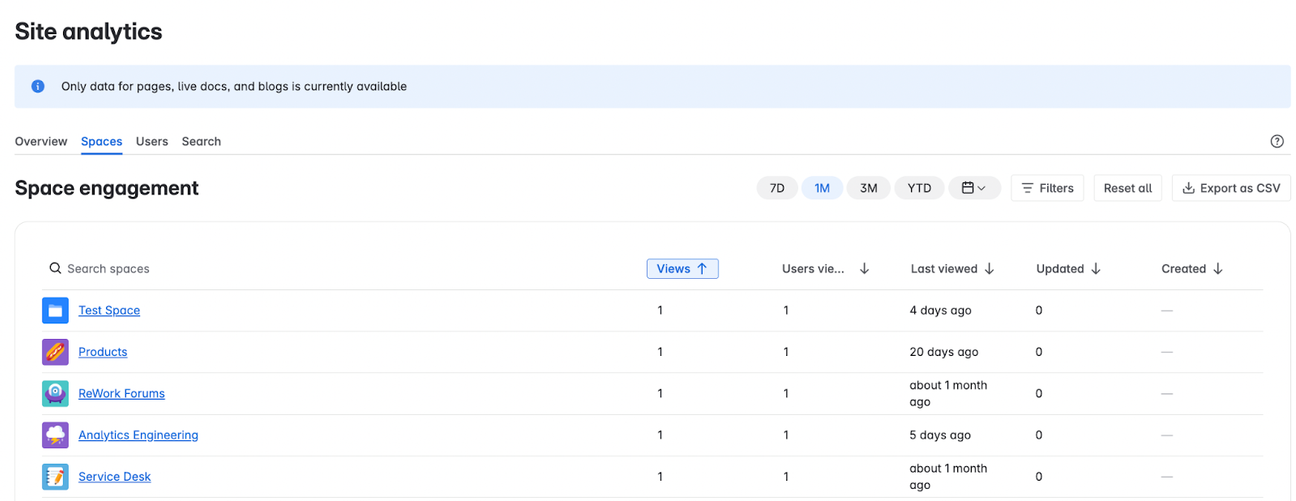Click the Updated column header
Viewport: 1296px width, 501px height.
point(1060,268)
